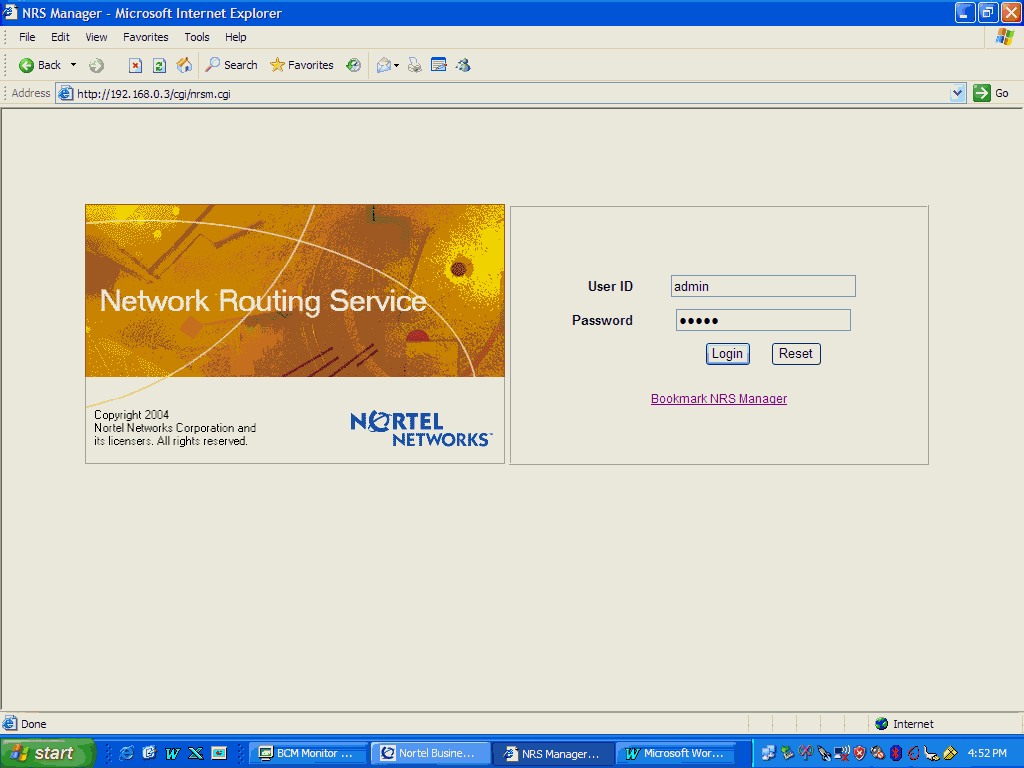1024x768 pixels.
Task: Open the Favorites menu
Action: (146, 37)
